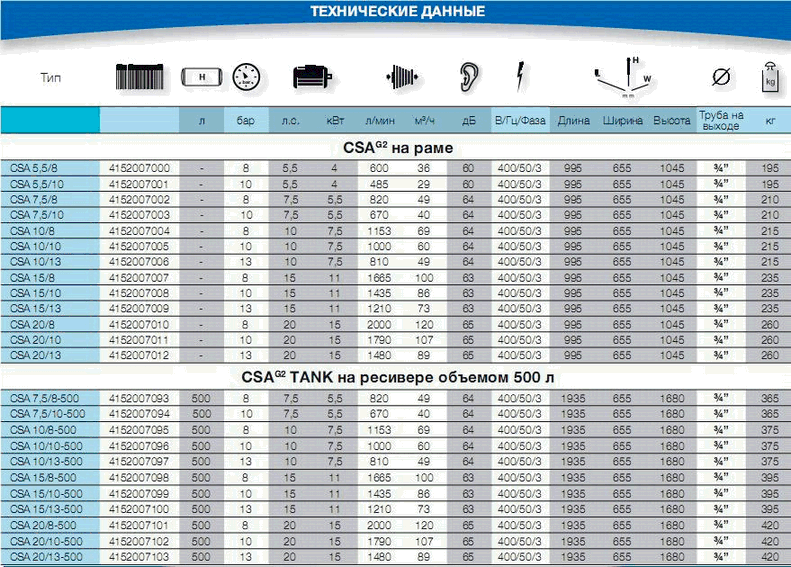Click the ¾" pipe value in CSA 15/10 row
The width and height of the screenshot is (791, 567).
point(721,292)
